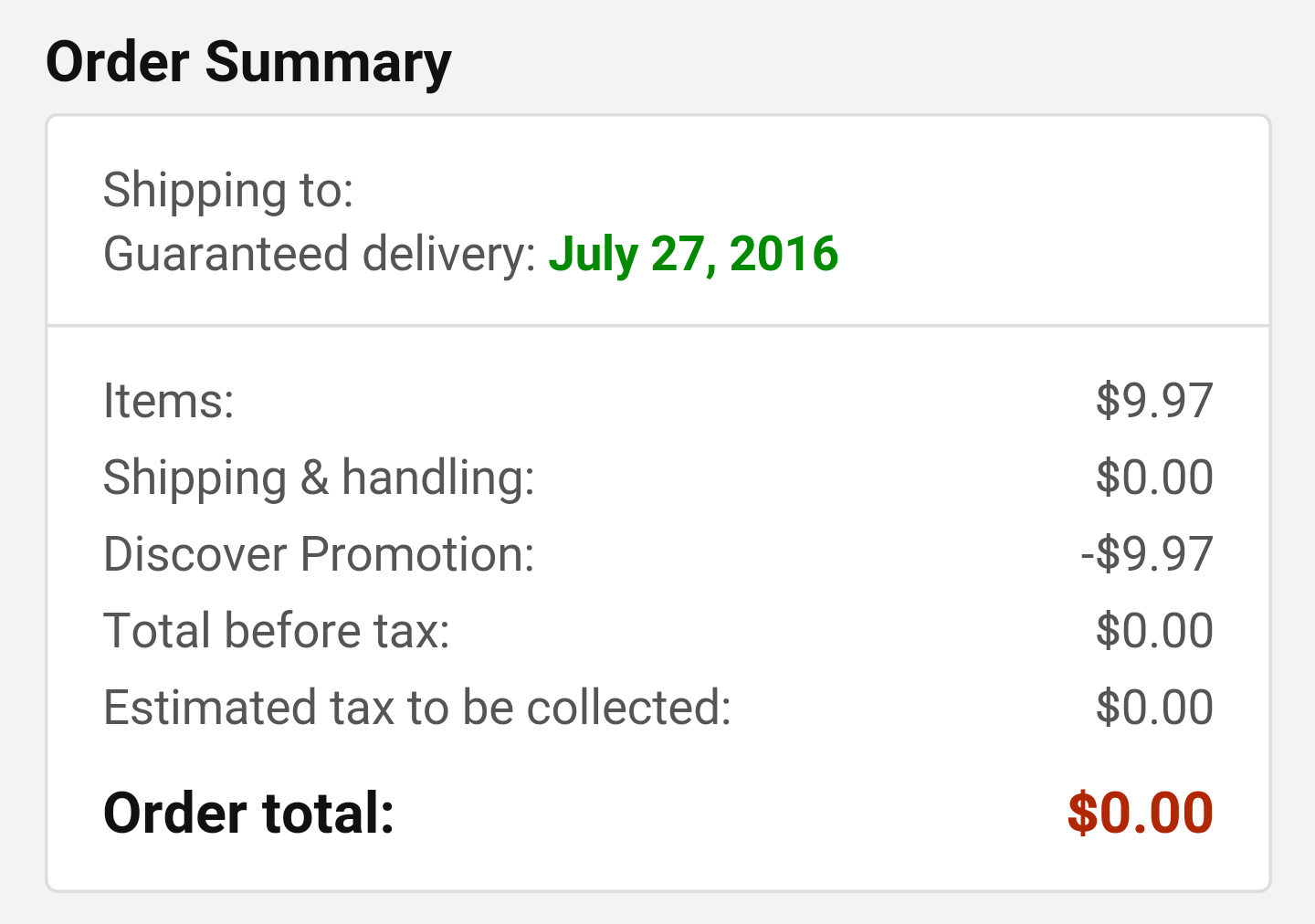Click the estimated tax $0.00 amount
This screenshot has height=924, width=1315.
(1154, 708)
